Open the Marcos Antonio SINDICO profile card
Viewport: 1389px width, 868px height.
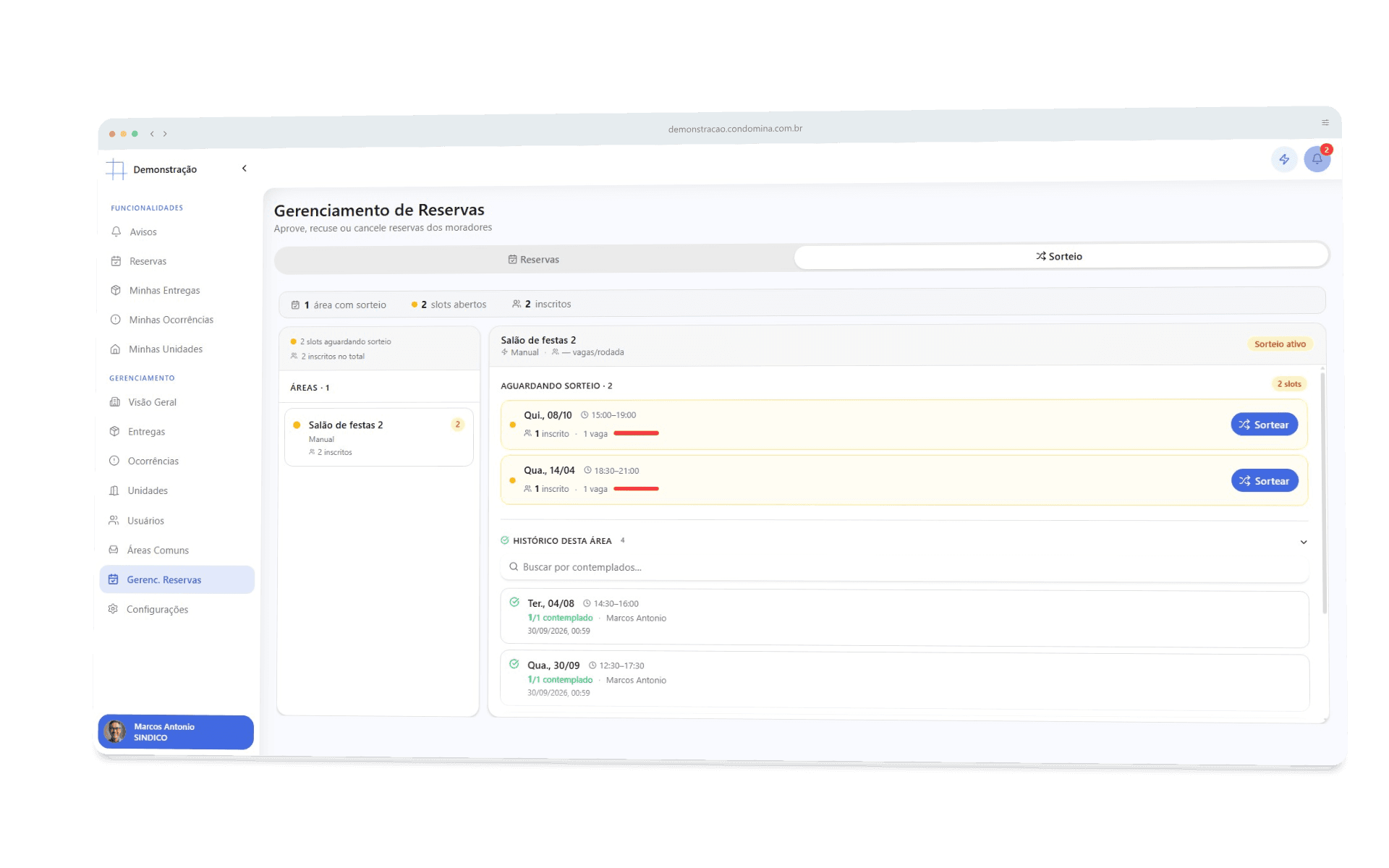click(176, 732)
